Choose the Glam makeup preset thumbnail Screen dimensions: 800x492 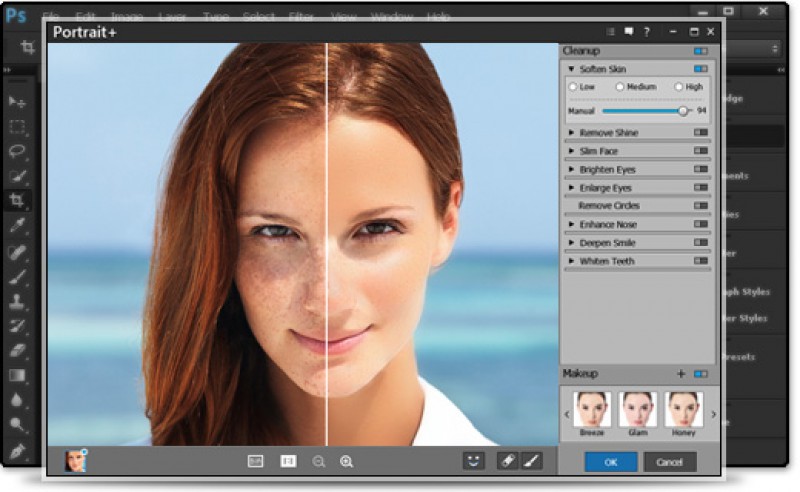pyautogui.click(x=638, y=410)
